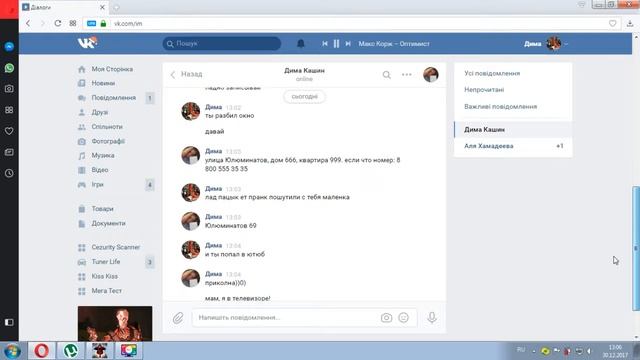Viewport: 640px width, 360px height.
Task: Record a voice message microphone
Action: coord(432,318)
